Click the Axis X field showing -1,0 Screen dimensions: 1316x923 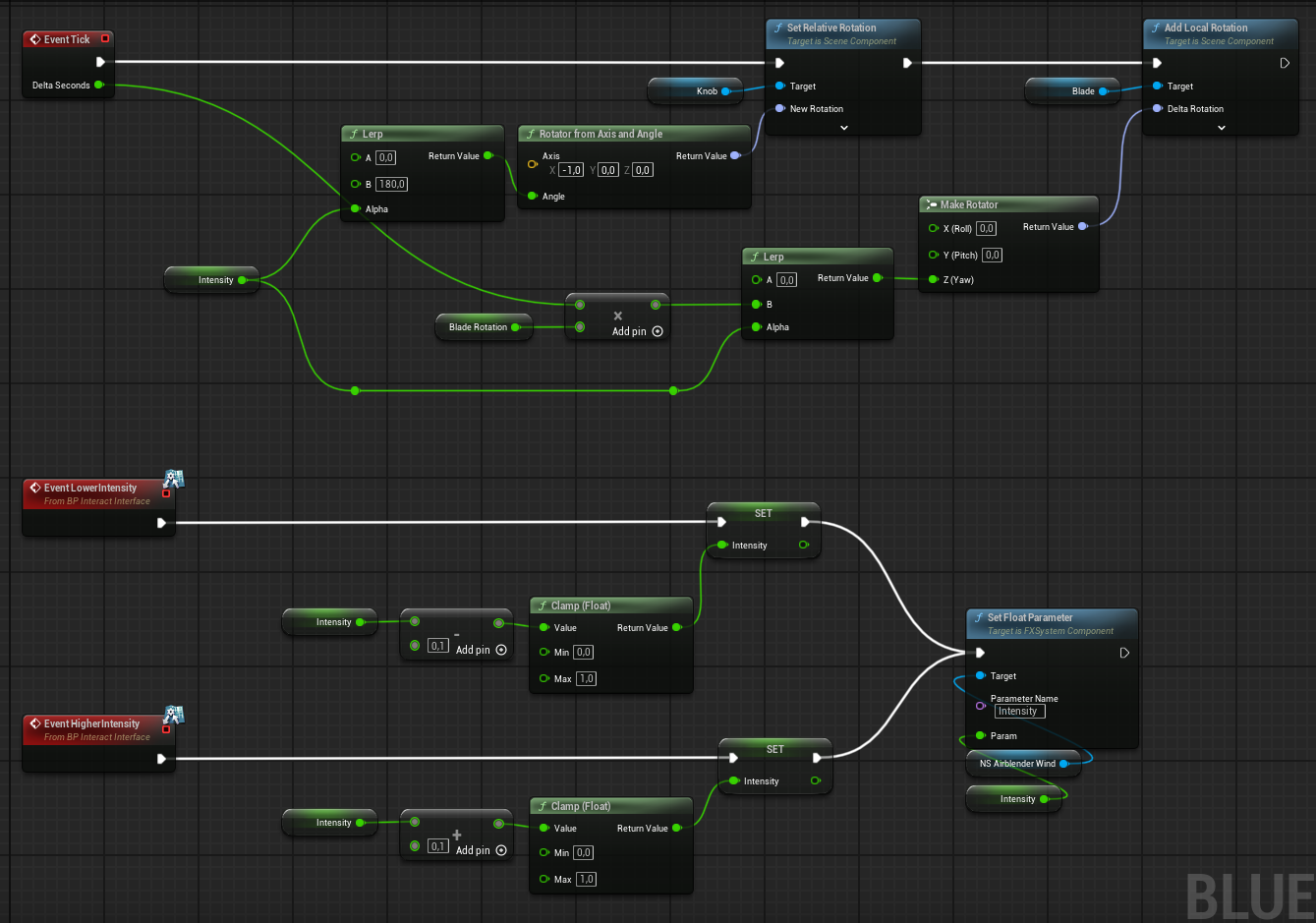(x=571, y=170)
